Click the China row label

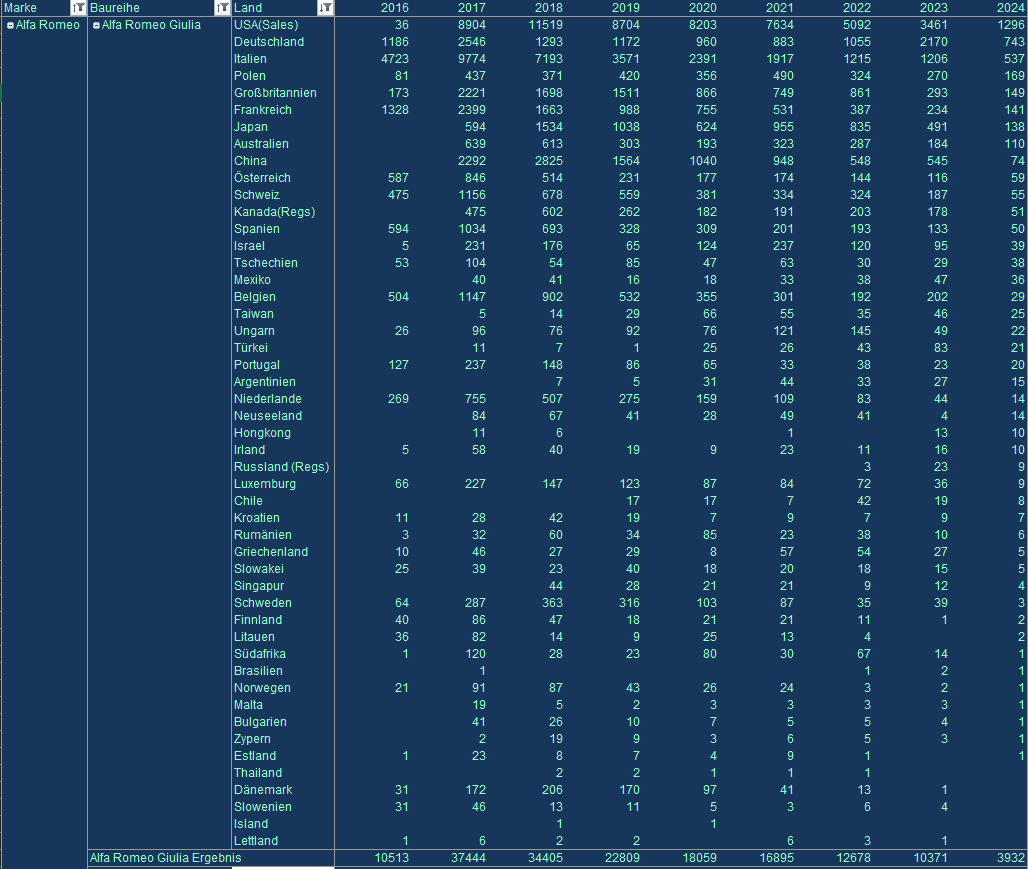250,161
